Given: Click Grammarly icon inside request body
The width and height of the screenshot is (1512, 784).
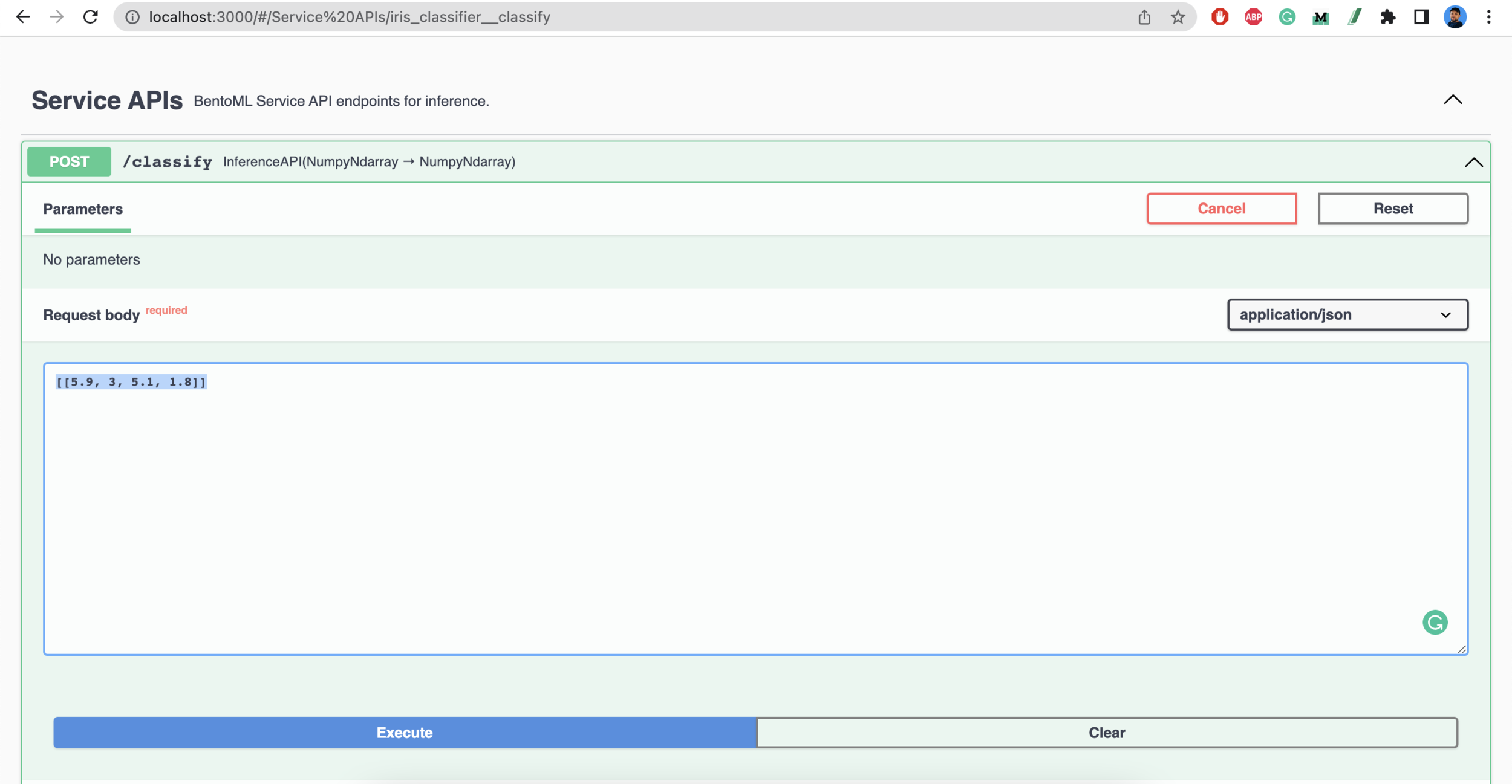Looking at the screenshot, I should [x=1435, y=622].
